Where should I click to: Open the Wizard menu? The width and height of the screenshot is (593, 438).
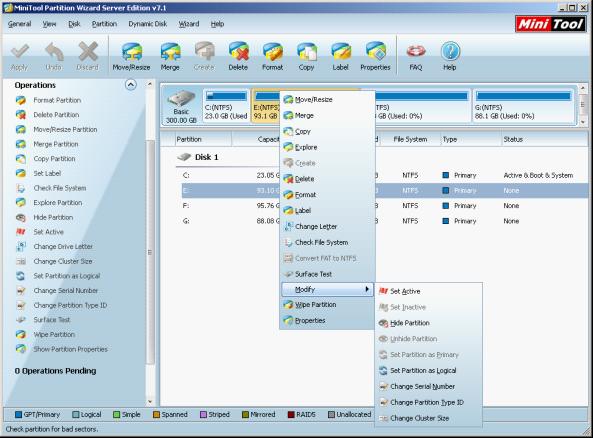189,24
